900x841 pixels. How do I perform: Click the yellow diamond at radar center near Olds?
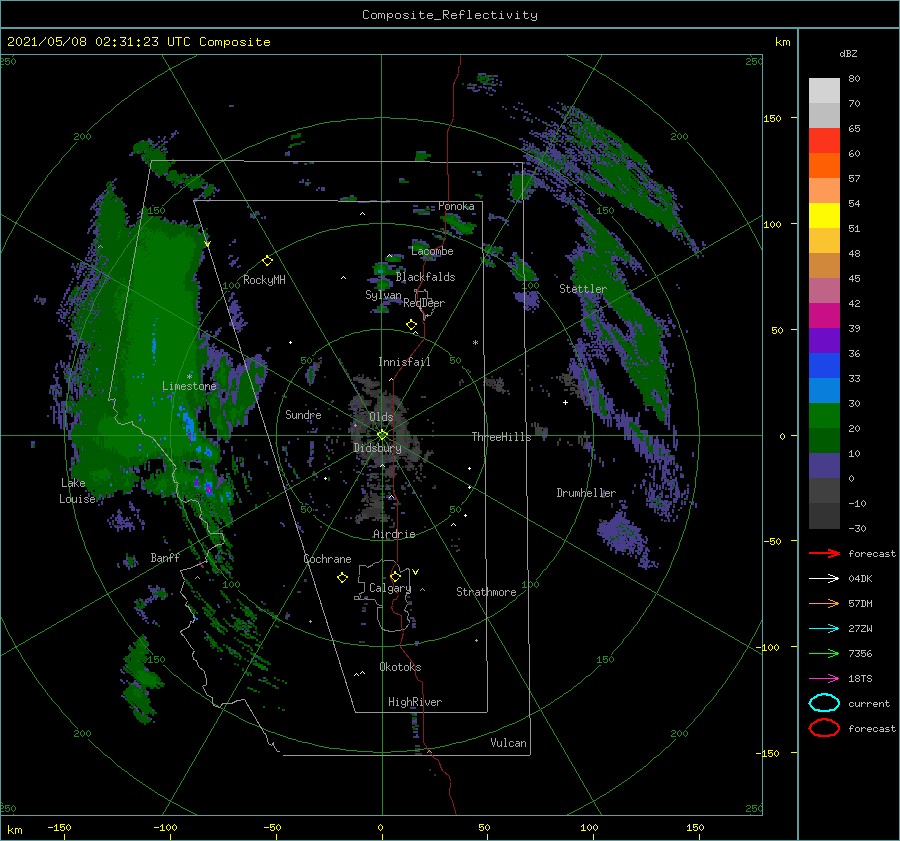382,435
